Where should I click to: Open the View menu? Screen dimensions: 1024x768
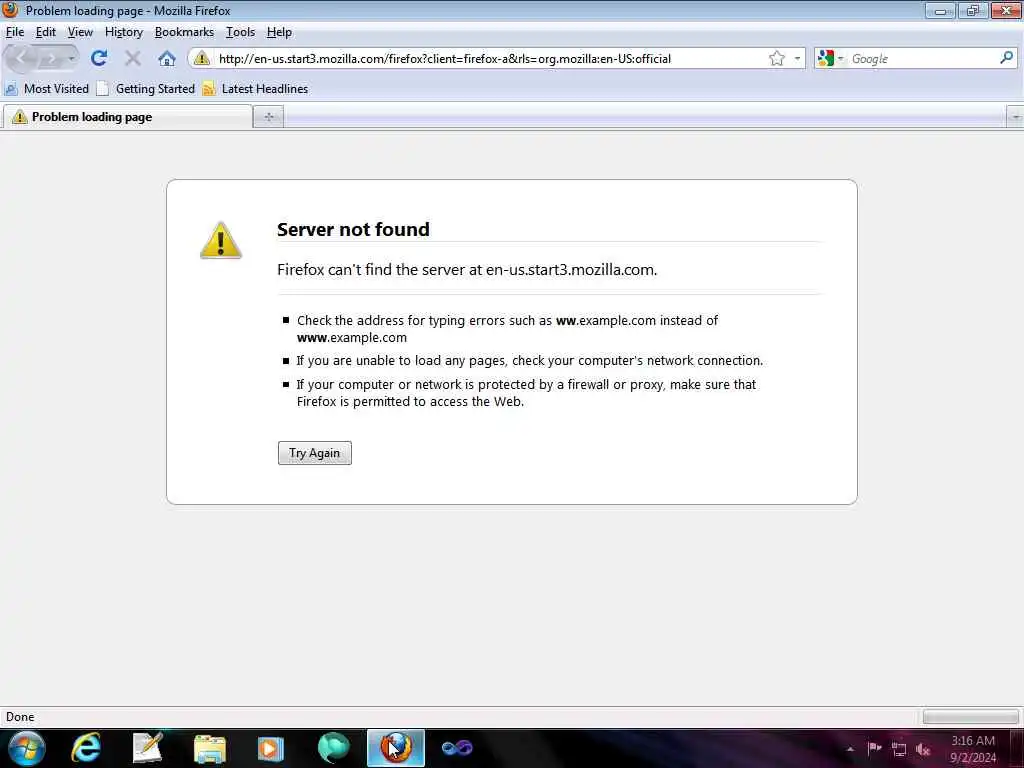click(x=80, y=32)
